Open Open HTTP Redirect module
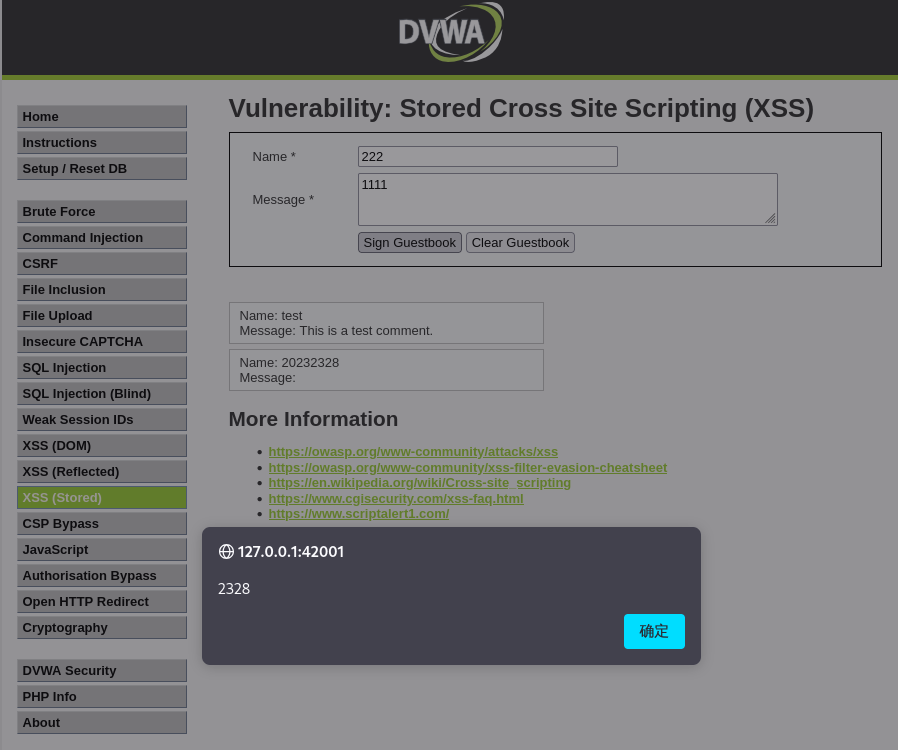 pos(102,602)
